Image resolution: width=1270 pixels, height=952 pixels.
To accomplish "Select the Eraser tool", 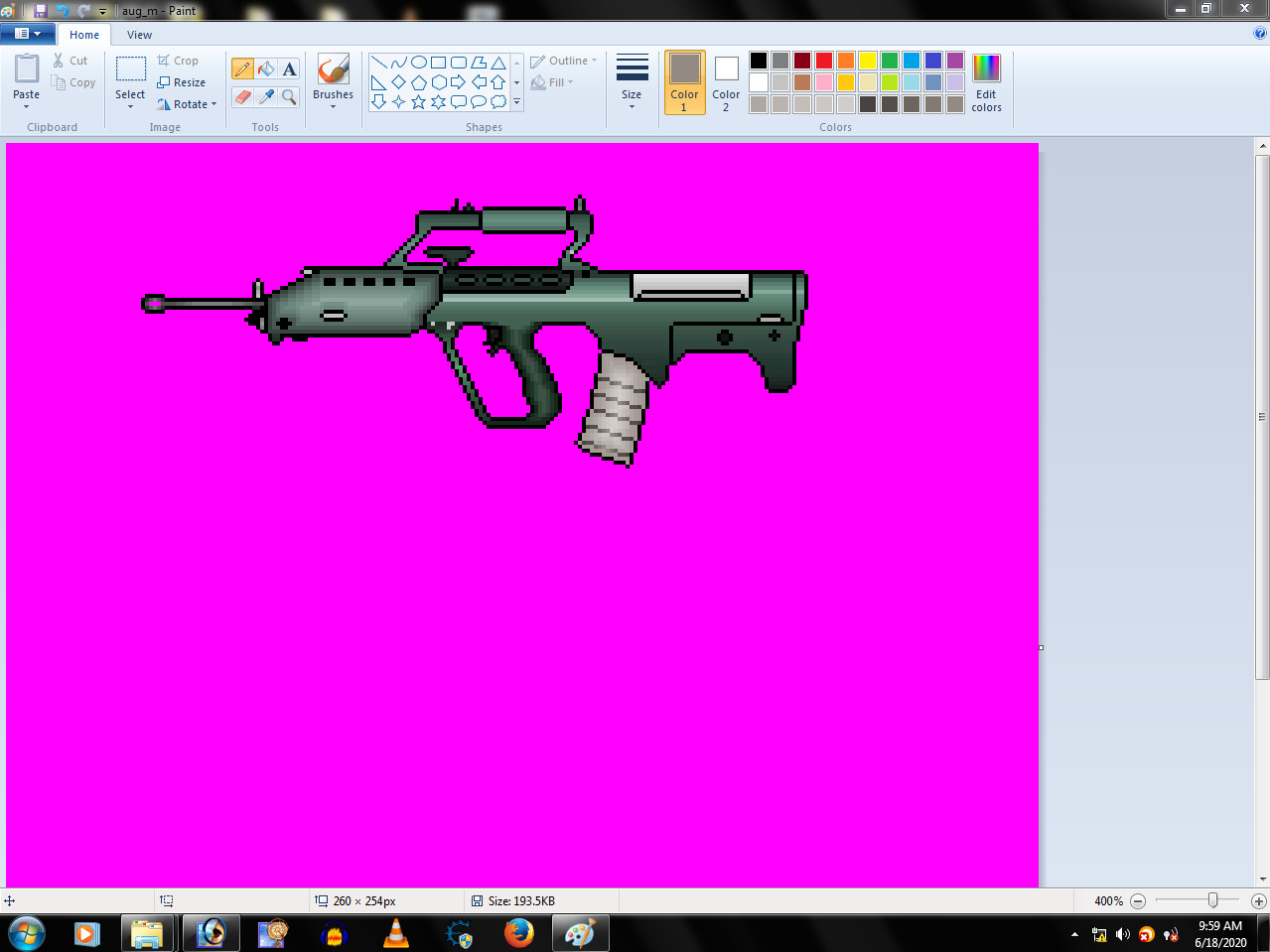I will point(243,98).
